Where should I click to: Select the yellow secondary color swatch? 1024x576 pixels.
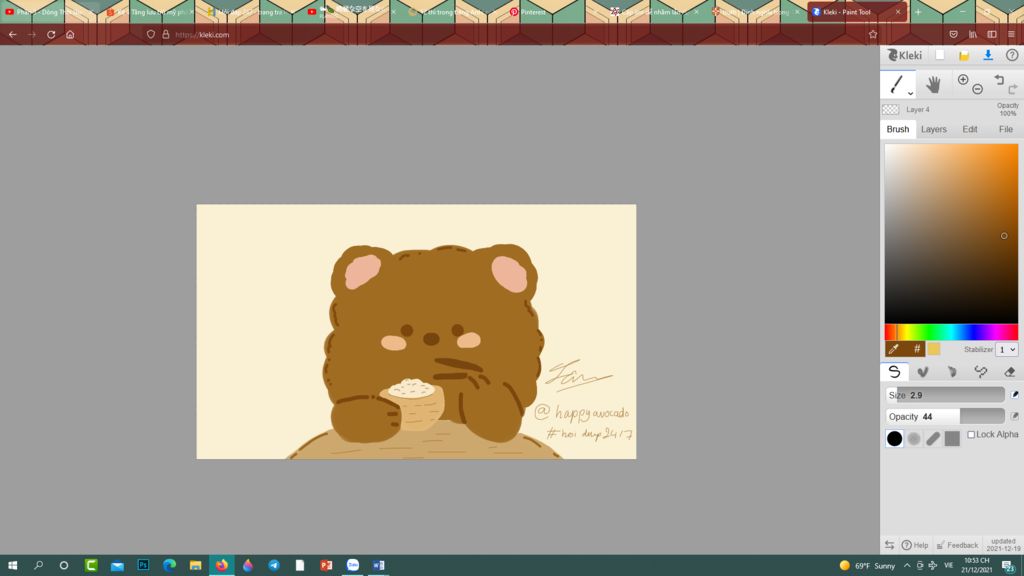[x=934, y=349]
